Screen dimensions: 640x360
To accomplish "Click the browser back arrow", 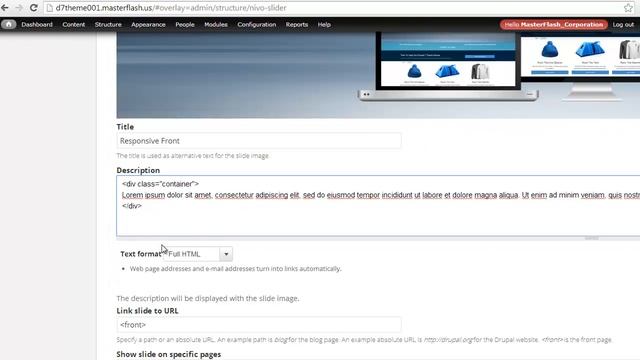I will (x=5, y=8).
